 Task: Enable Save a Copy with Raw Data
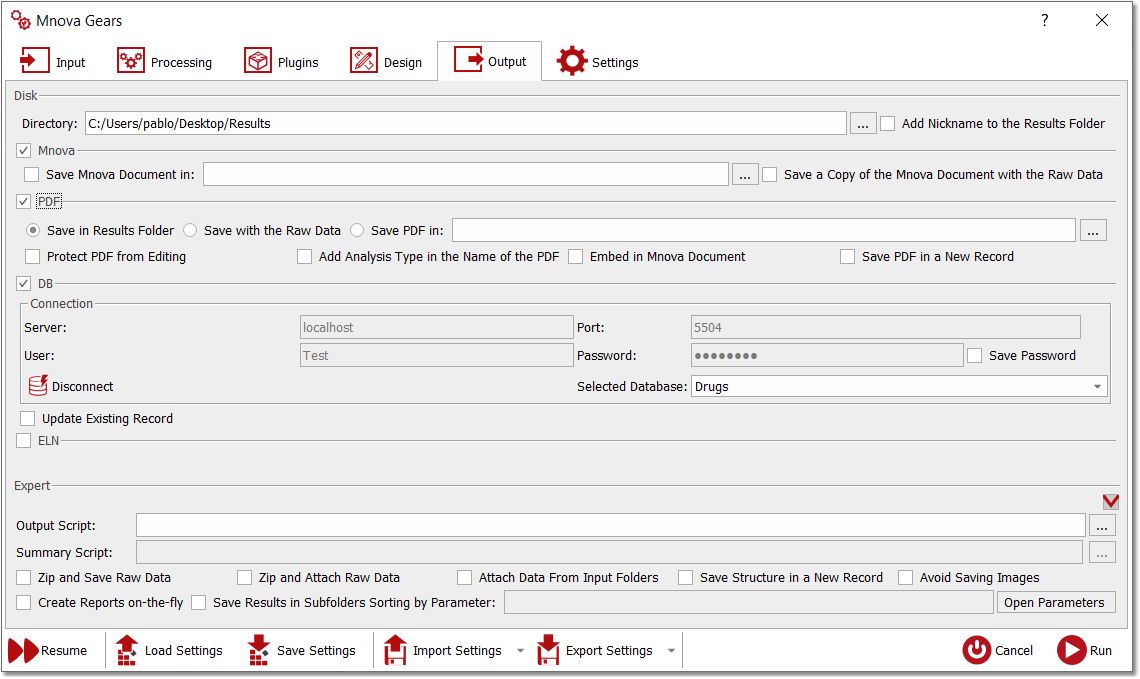[x=769, y=174]
